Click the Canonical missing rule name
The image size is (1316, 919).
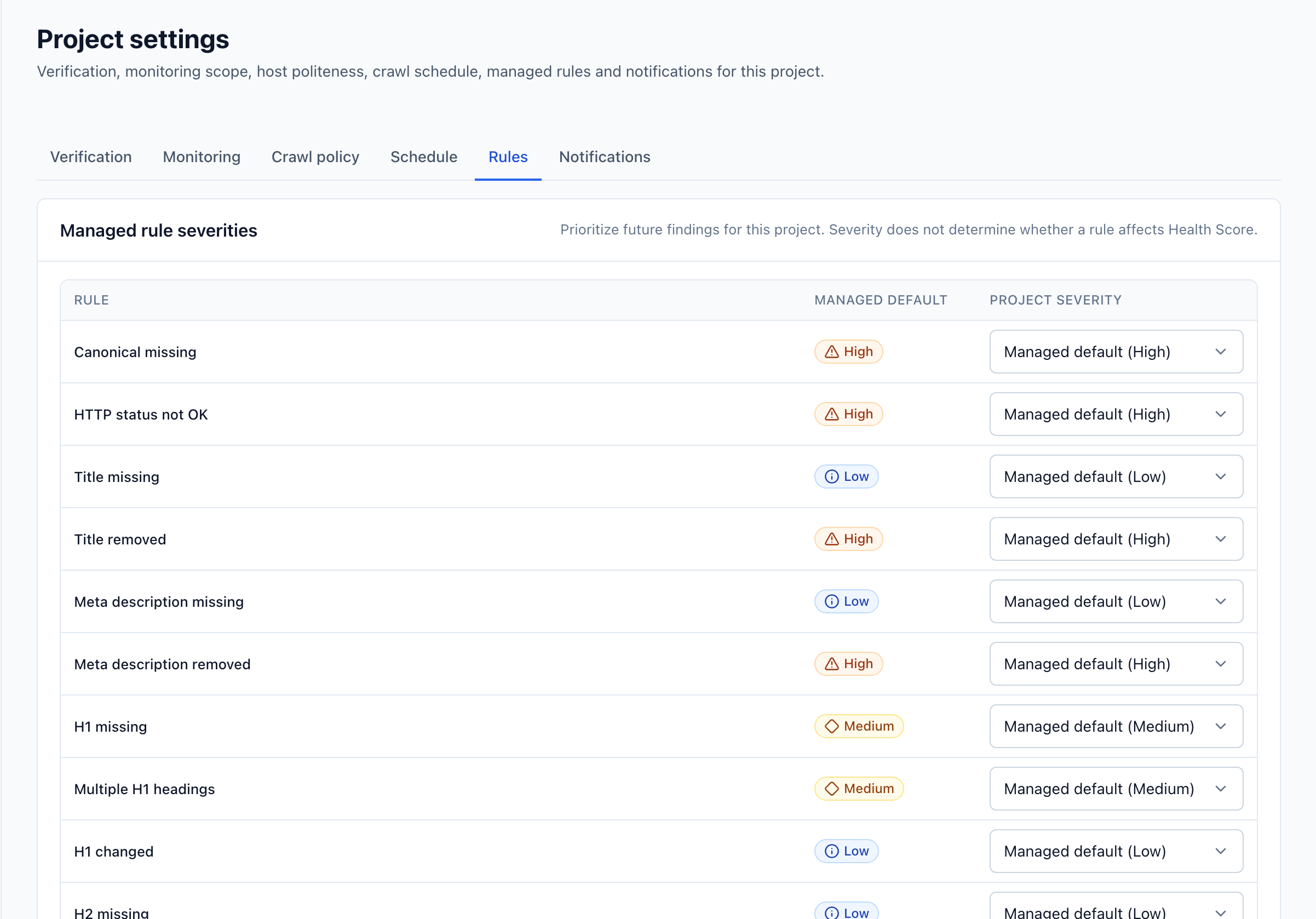pyautogui.click(x=135, y=352)
